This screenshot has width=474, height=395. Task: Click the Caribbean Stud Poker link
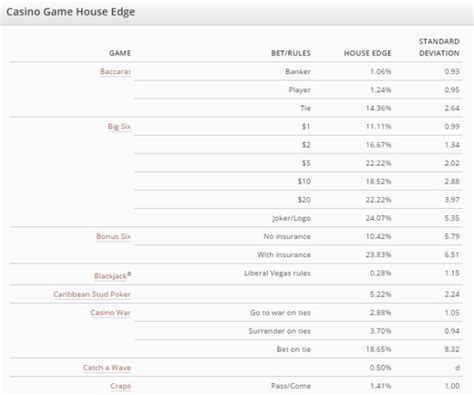click(92, 294)
